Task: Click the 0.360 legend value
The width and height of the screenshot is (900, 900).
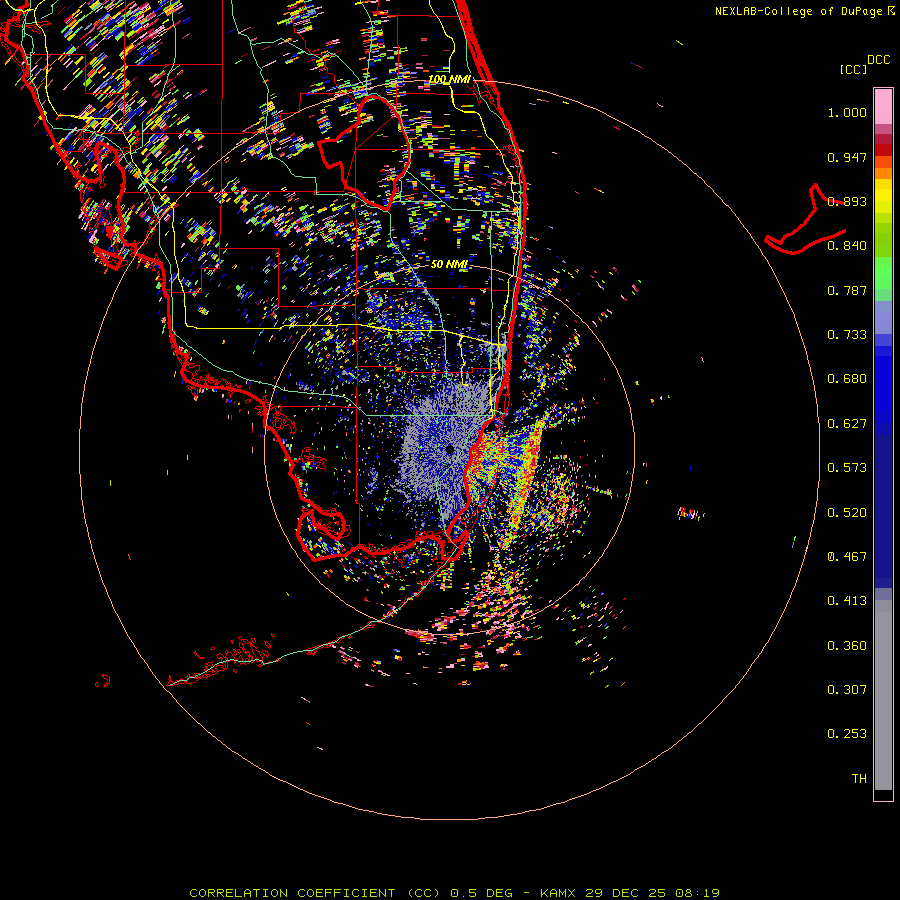Action: click(x=847, y=646)
